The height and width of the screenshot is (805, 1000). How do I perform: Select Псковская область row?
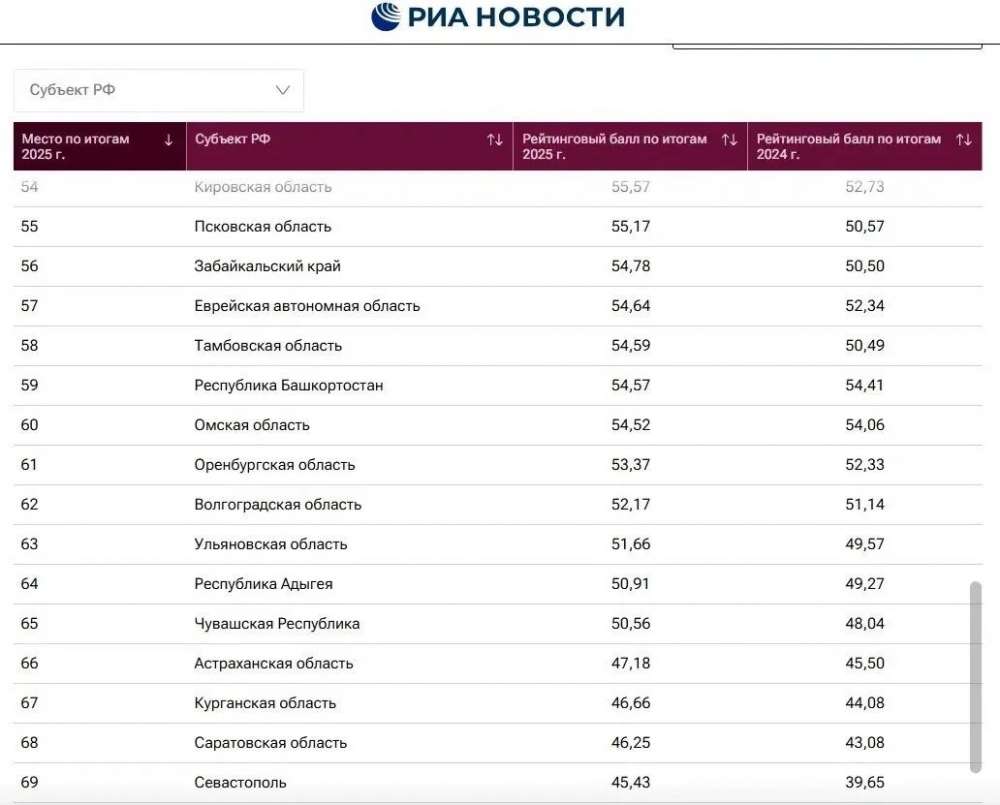(497, 226)
